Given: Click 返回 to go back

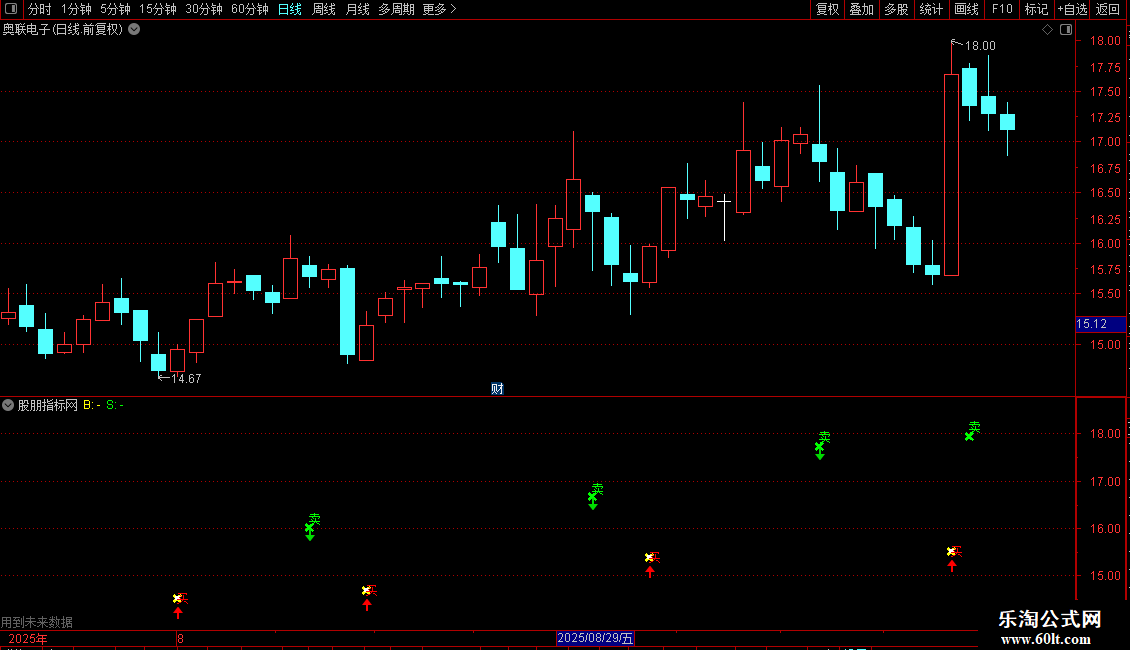Looking at the screenshot, I should (x=1108, y=9).
